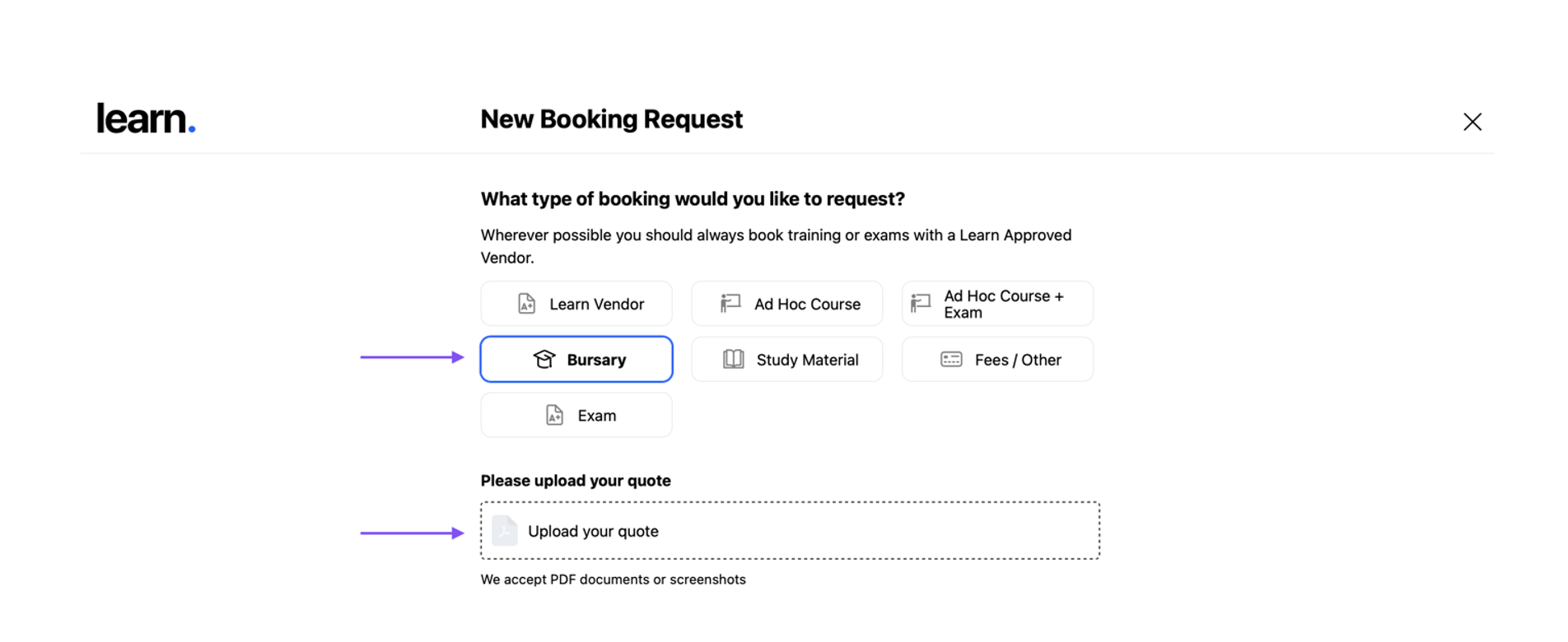This screenshot has height=642, width=1568.
Task: Click the Learn Vendor document icon
Action: pos(526,304)
